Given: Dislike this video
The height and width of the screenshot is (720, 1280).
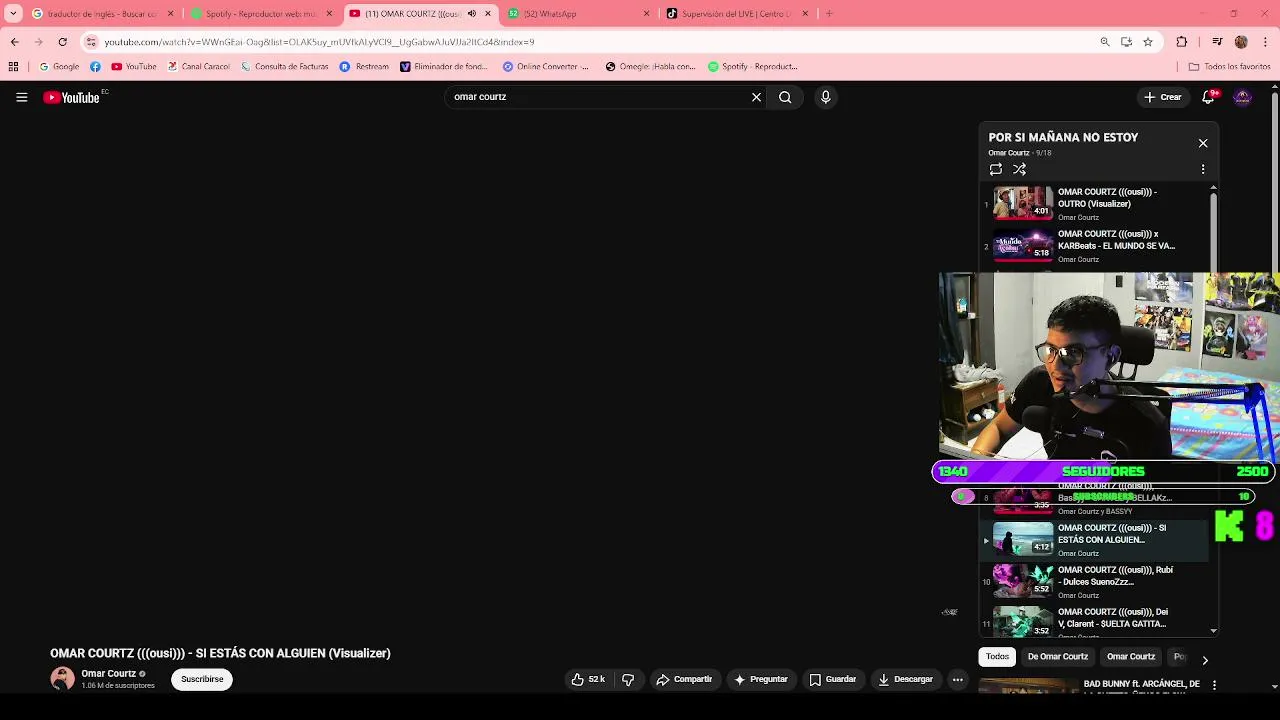Looking at the screenshot, I should (x=628, y=679).
